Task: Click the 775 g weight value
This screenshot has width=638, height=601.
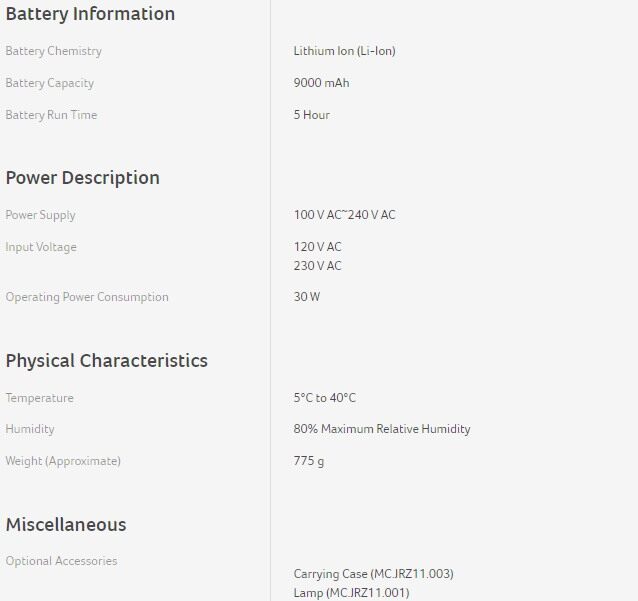Action: point(308,461)
